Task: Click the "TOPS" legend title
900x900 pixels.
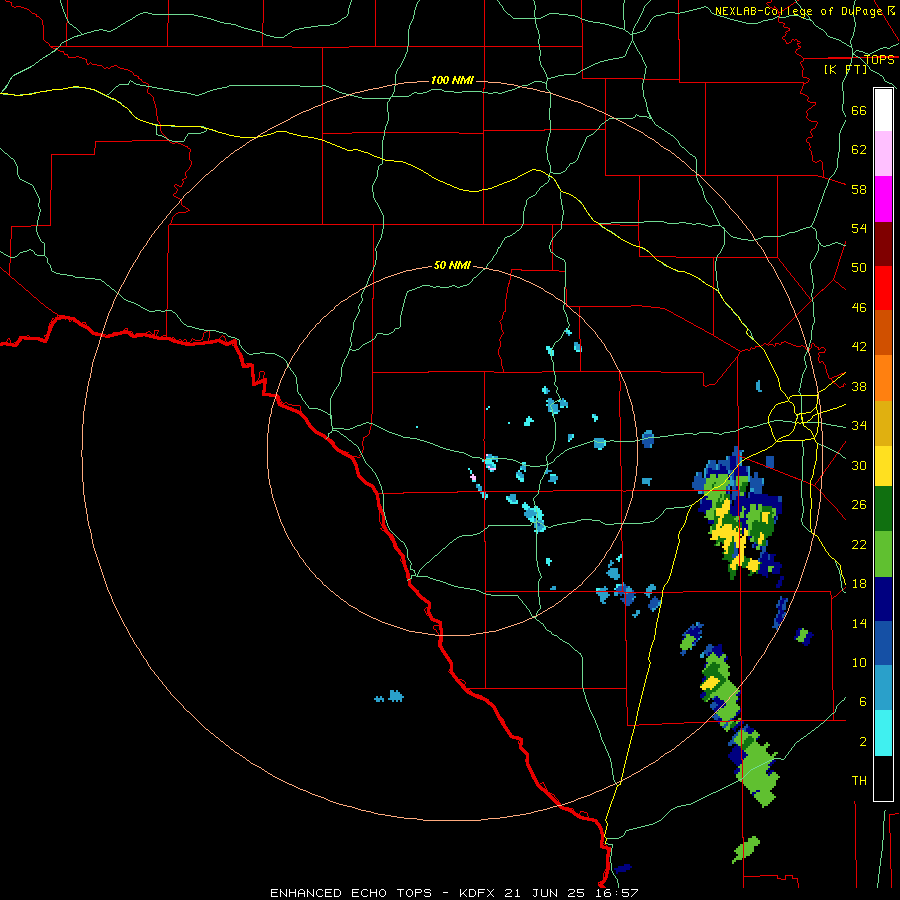Action: pyautogui.click(x=879, y=60)
